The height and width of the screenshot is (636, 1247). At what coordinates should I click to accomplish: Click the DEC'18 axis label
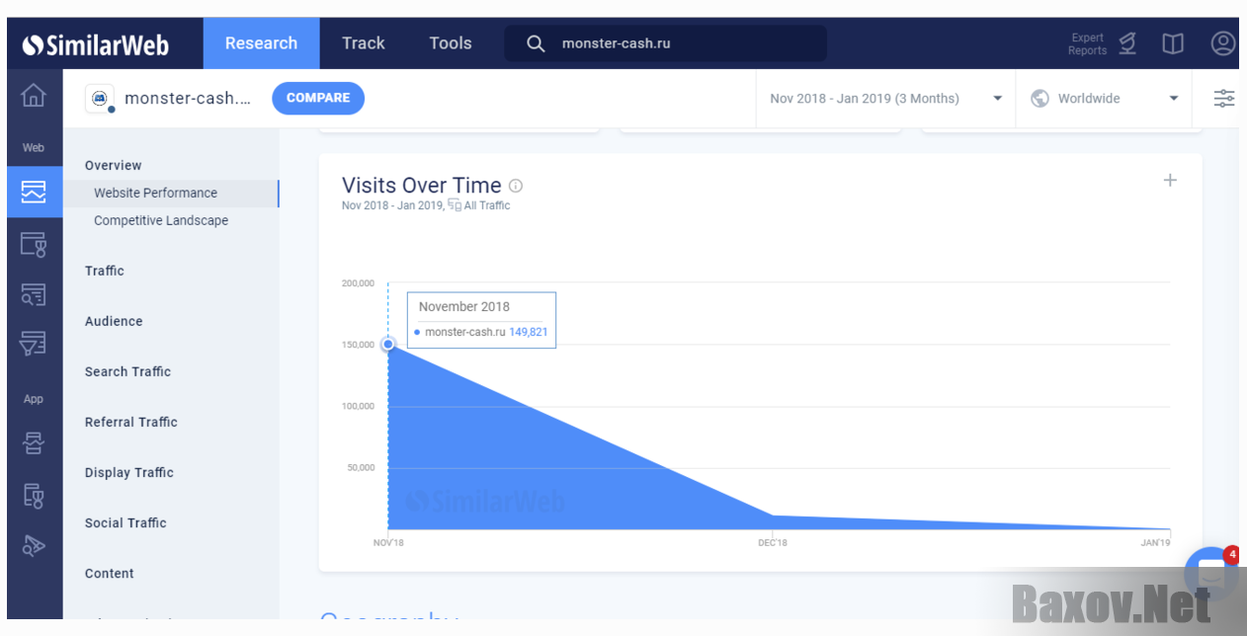[x=772, y=543]
